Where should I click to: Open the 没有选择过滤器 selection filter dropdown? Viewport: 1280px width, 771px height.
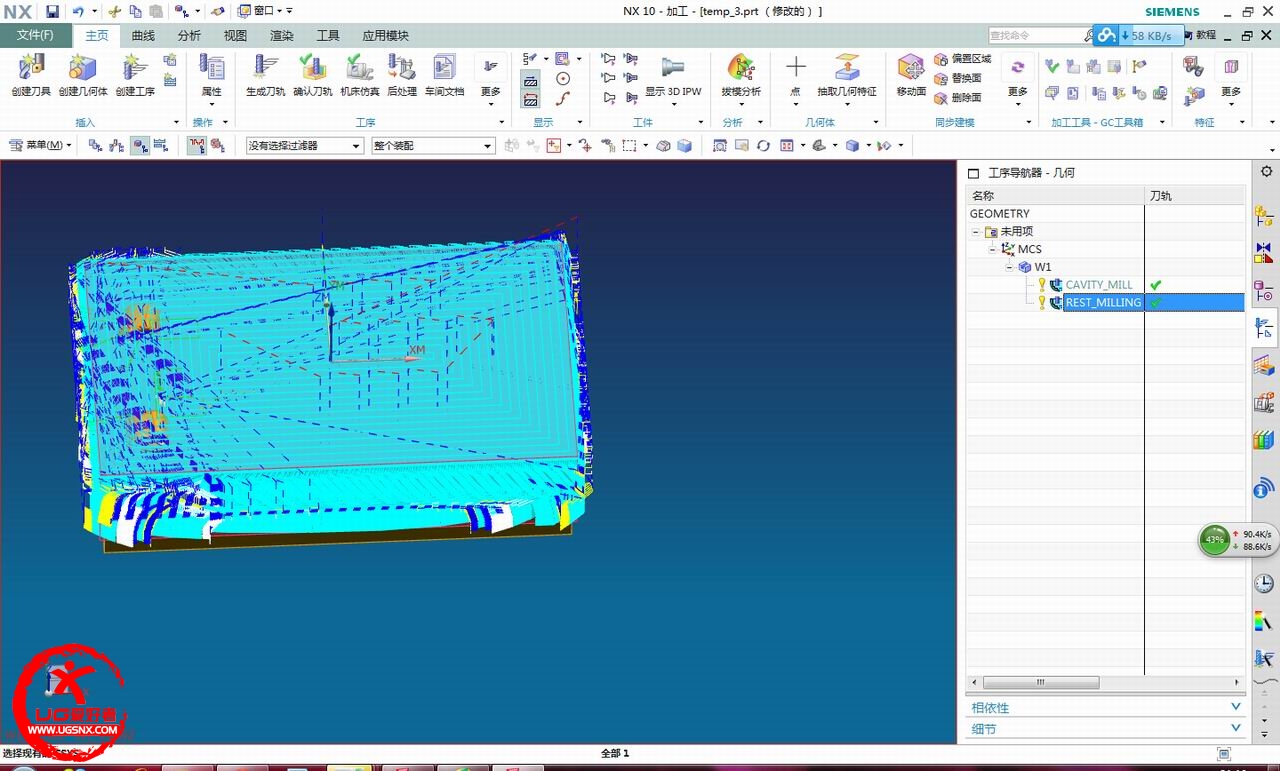(305, 145)
